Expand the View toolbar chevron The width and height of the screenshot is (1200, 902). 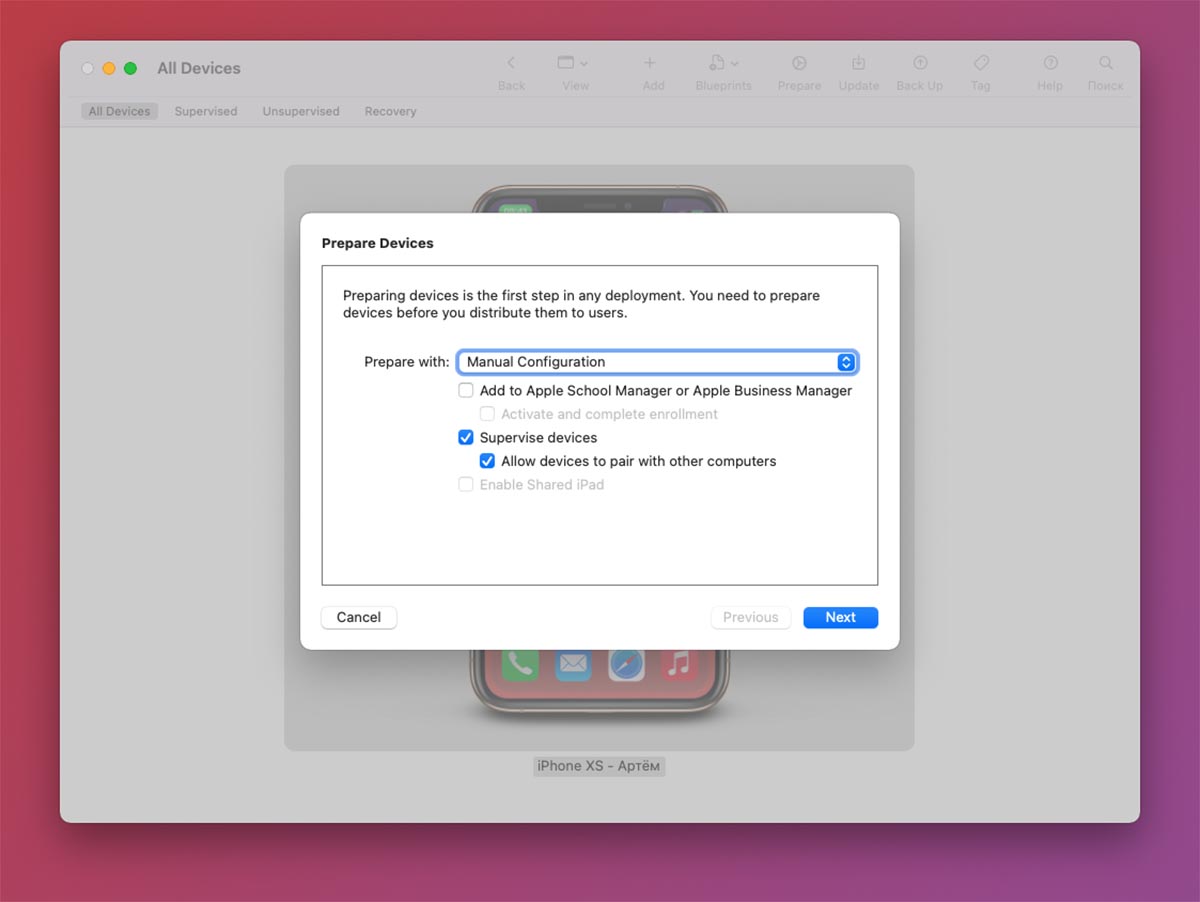(x=584, y=64)
